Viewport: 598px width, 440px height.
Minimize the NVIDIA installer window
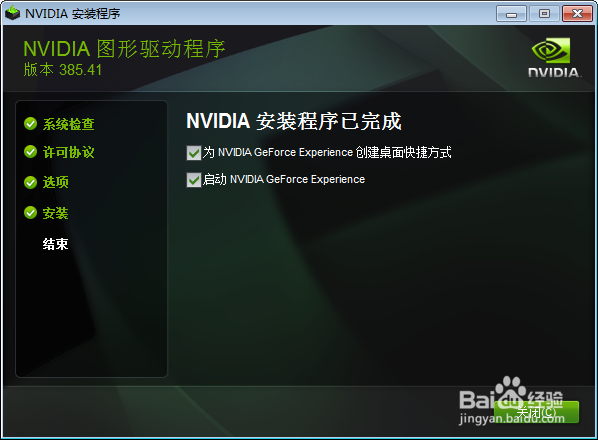(x=511, y=14)
